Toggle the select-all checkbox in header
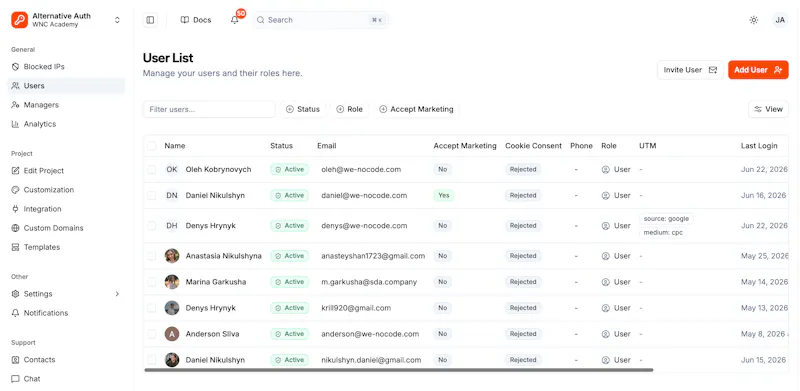Viewport: 800px width, 391px height. [x=152, y=146]
